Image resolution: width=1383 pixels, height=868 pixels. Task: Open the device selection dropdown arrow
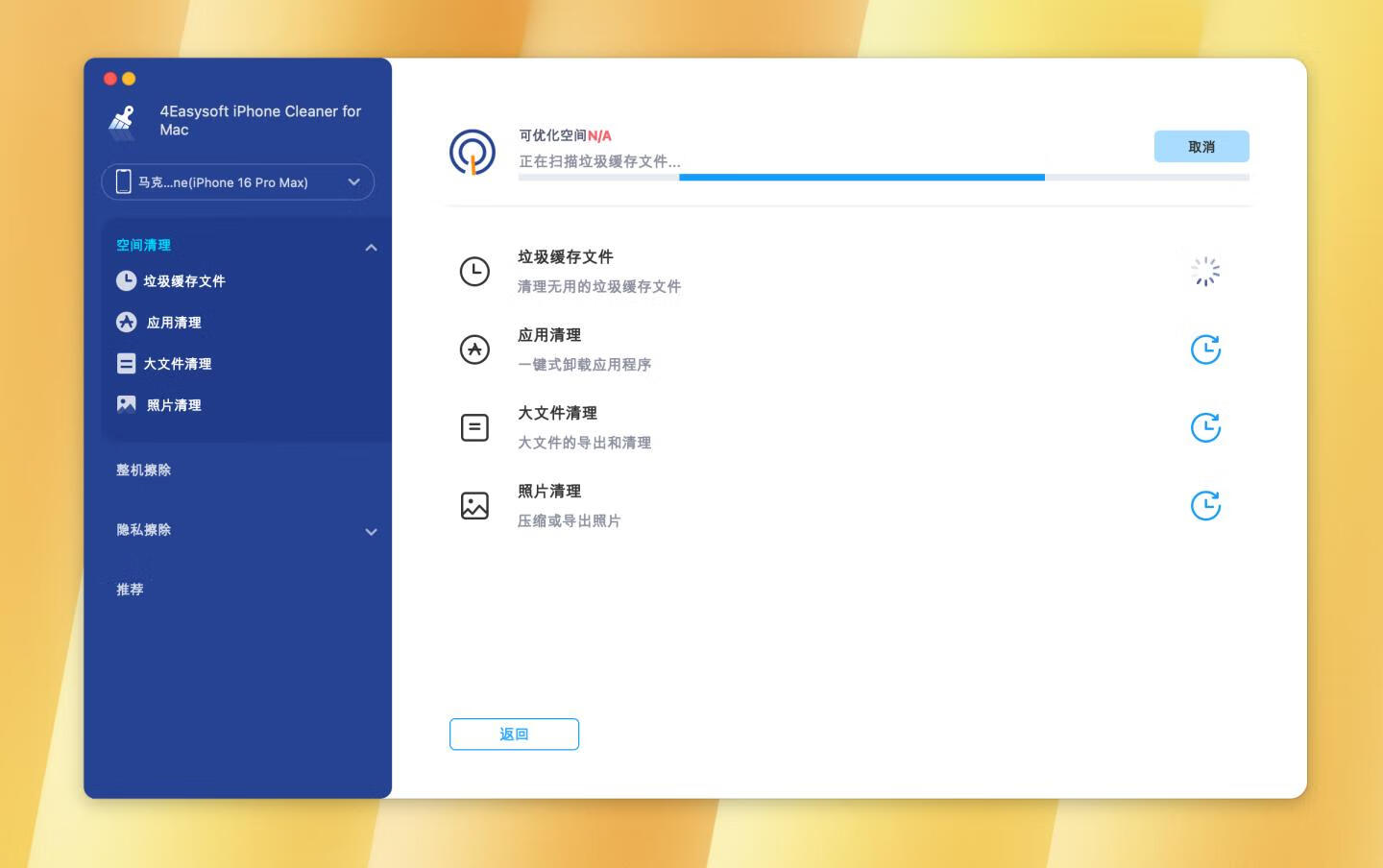point(354,181)
